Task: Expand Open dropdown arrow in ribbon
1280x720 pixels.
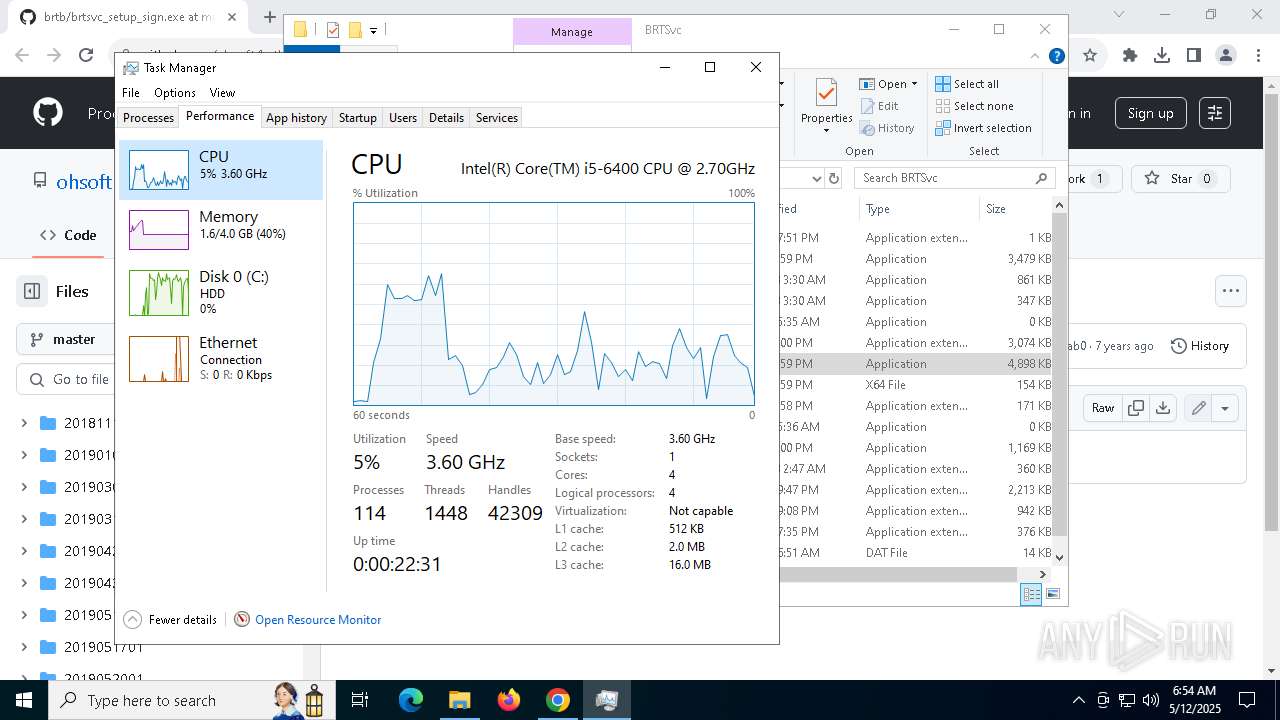Action: [914, 84]
